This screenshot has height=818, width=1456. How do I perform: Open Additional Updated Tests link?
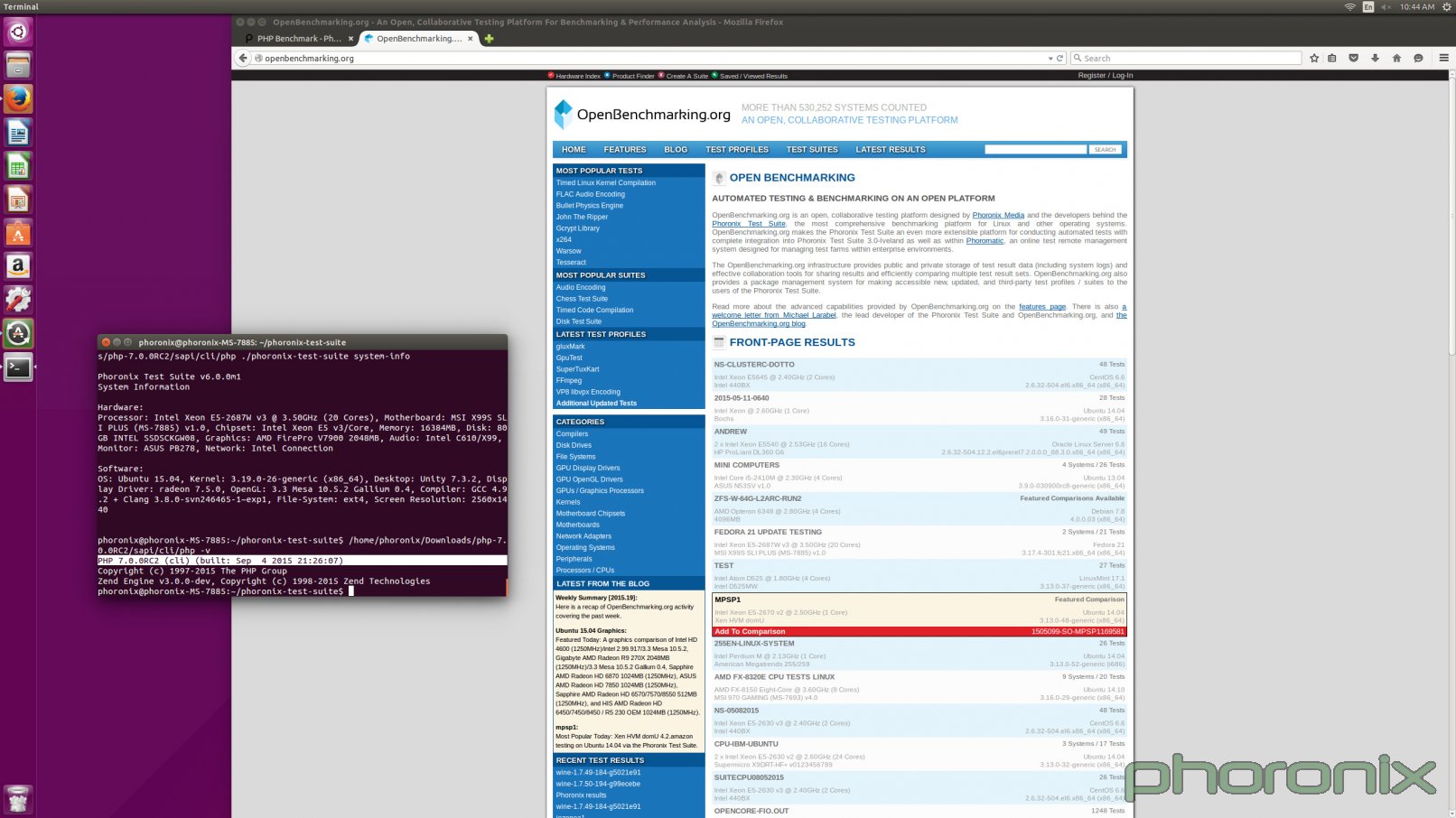[x=596, y=404]
